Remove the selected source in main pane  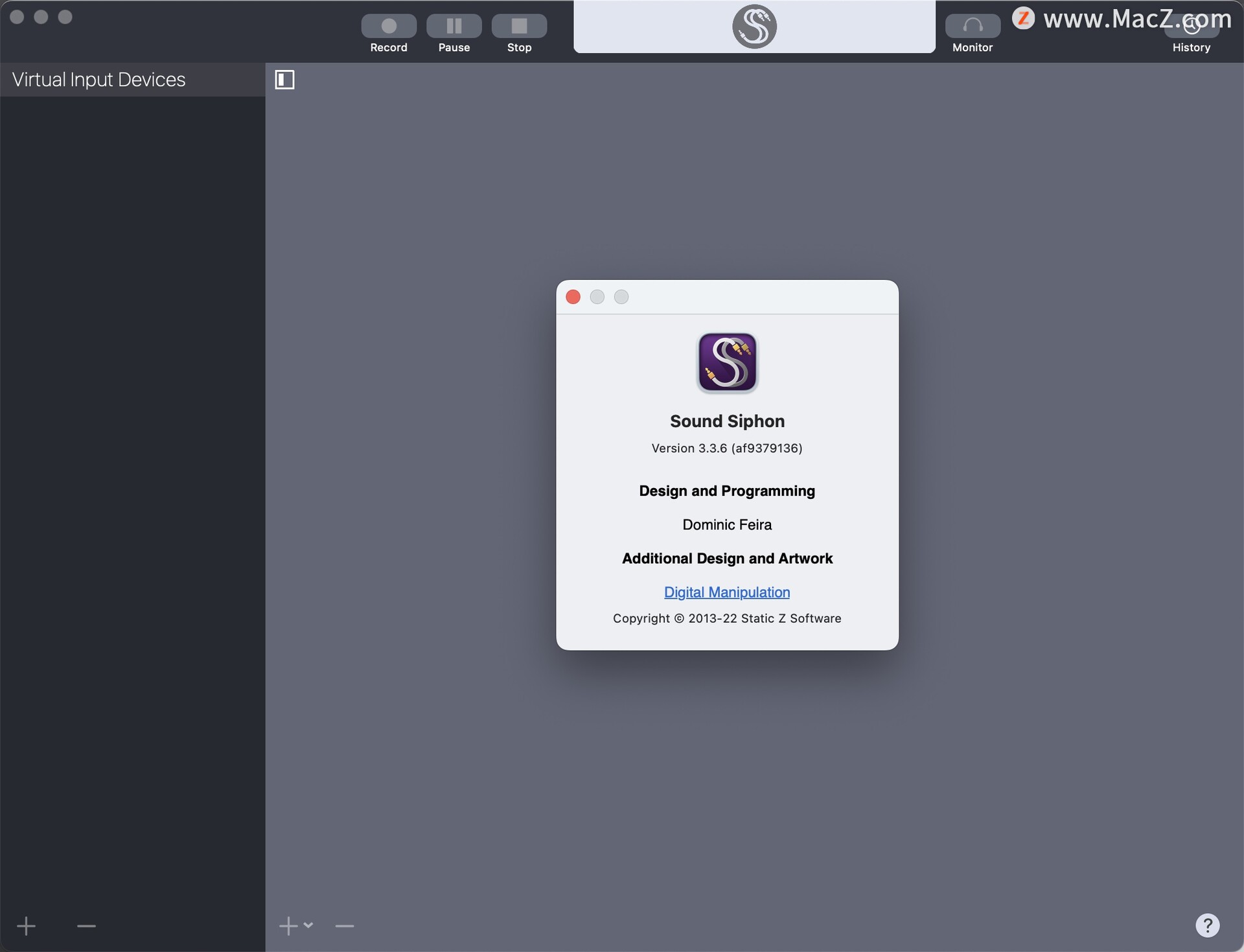345,925
